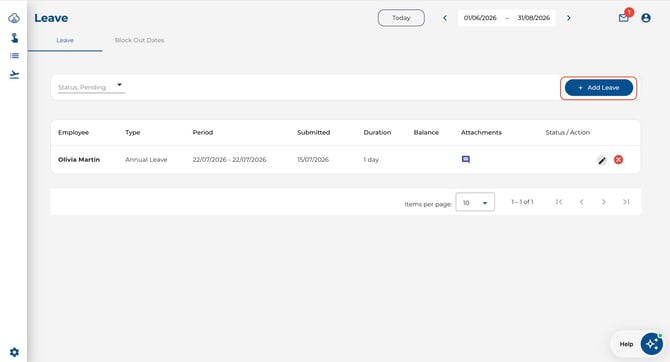Image resolution: width=670 pixels, height=362 pixels.
Task: Click the Today button
Action: point(401,18)
